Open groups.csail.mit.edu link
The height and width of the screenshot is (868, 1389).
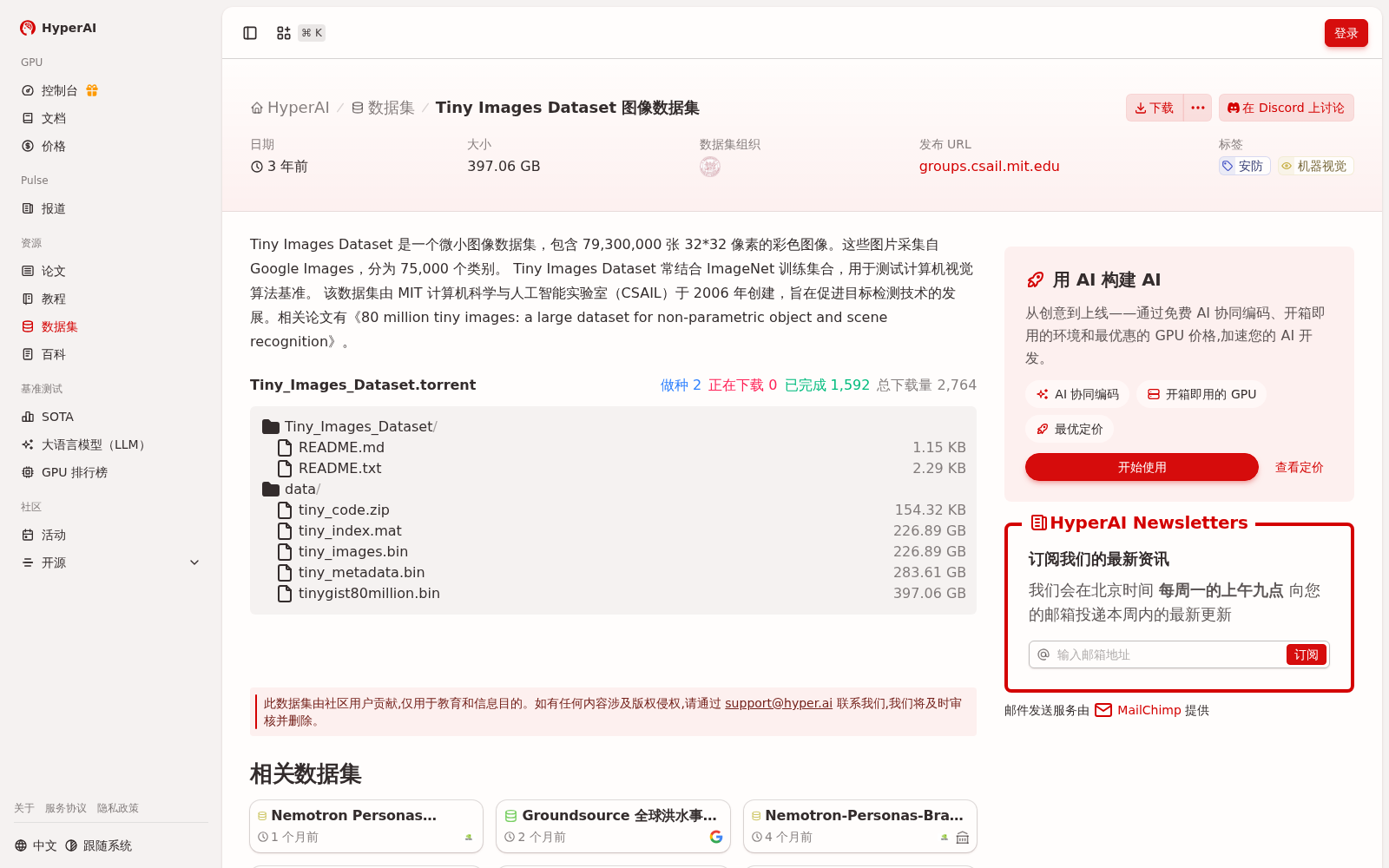989,166
